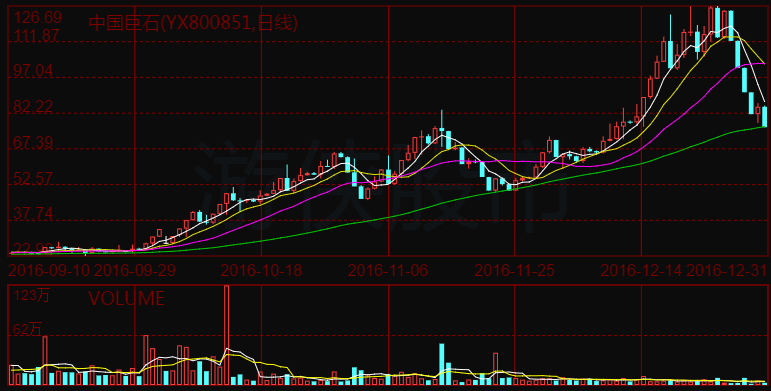Click the green long-term moving average line end
The image size is (771, 391).
pos(764,127)
